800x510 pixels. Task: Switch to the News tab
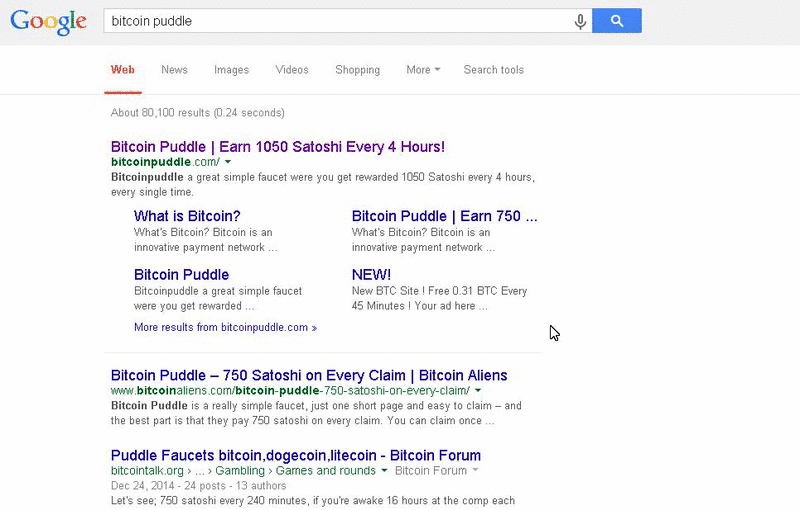point(174,70)
